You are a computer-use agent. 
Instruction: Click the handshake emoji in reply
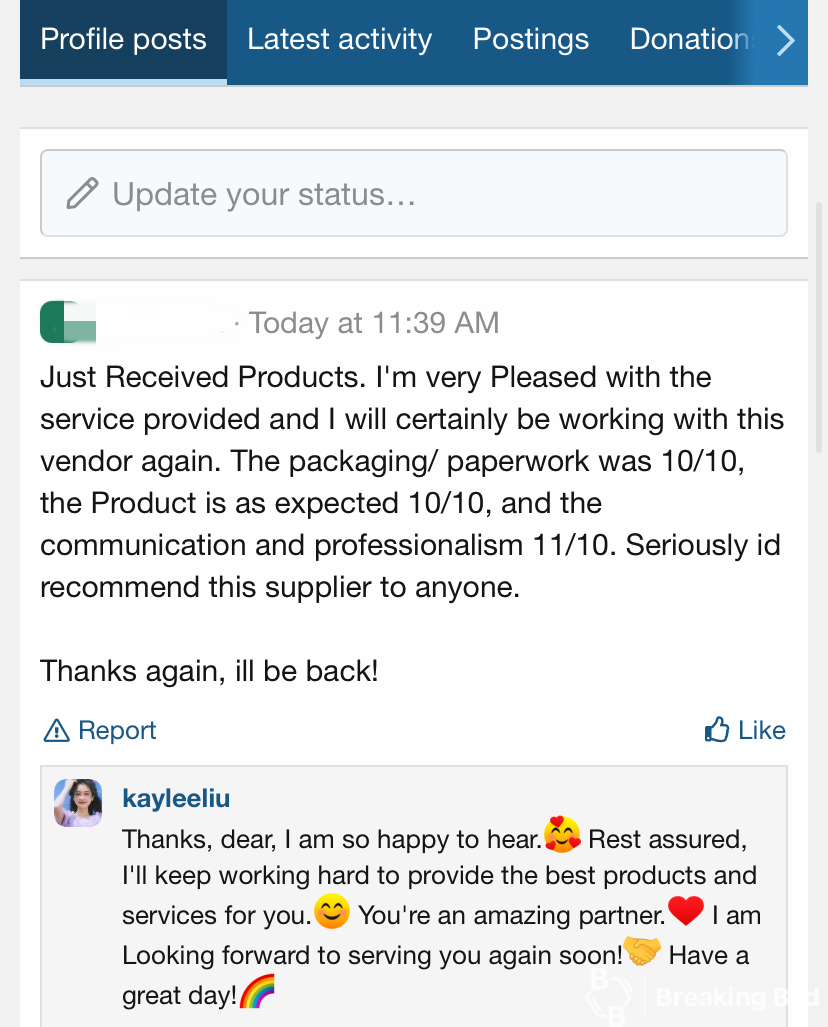[x=642, y=952]
